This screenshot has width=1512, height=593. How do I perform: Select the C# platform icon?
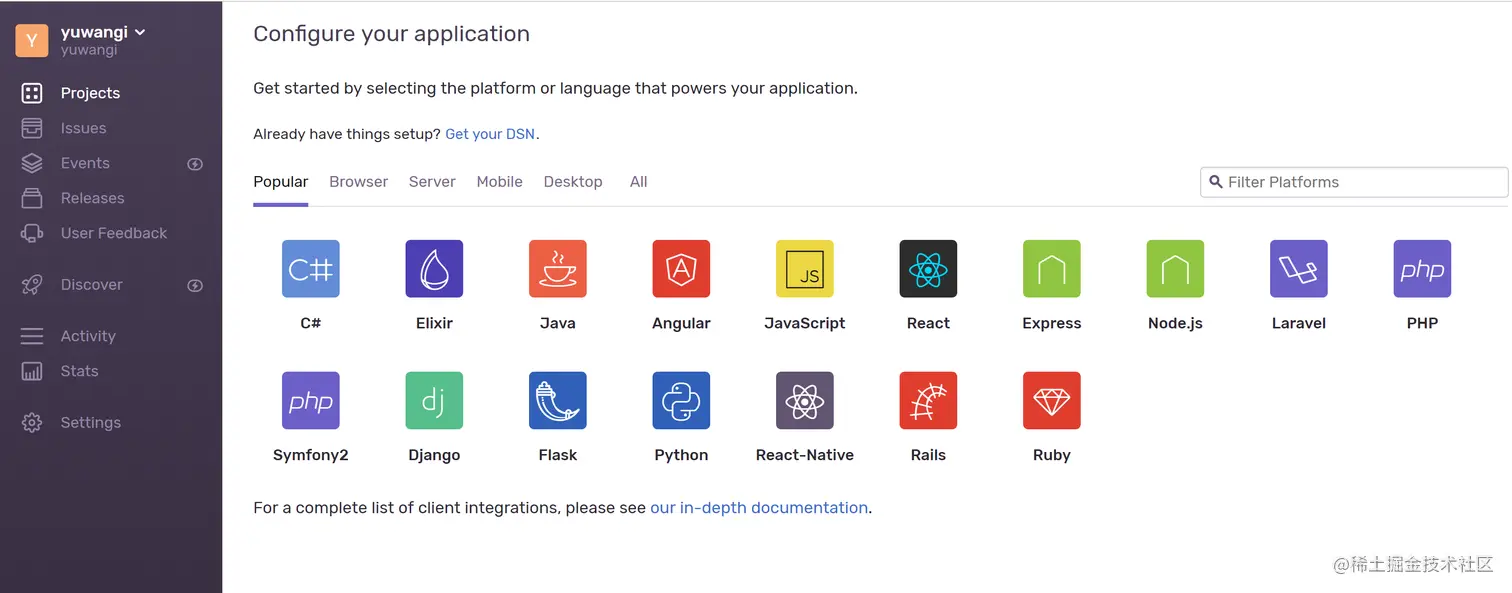tap(311, 269)
